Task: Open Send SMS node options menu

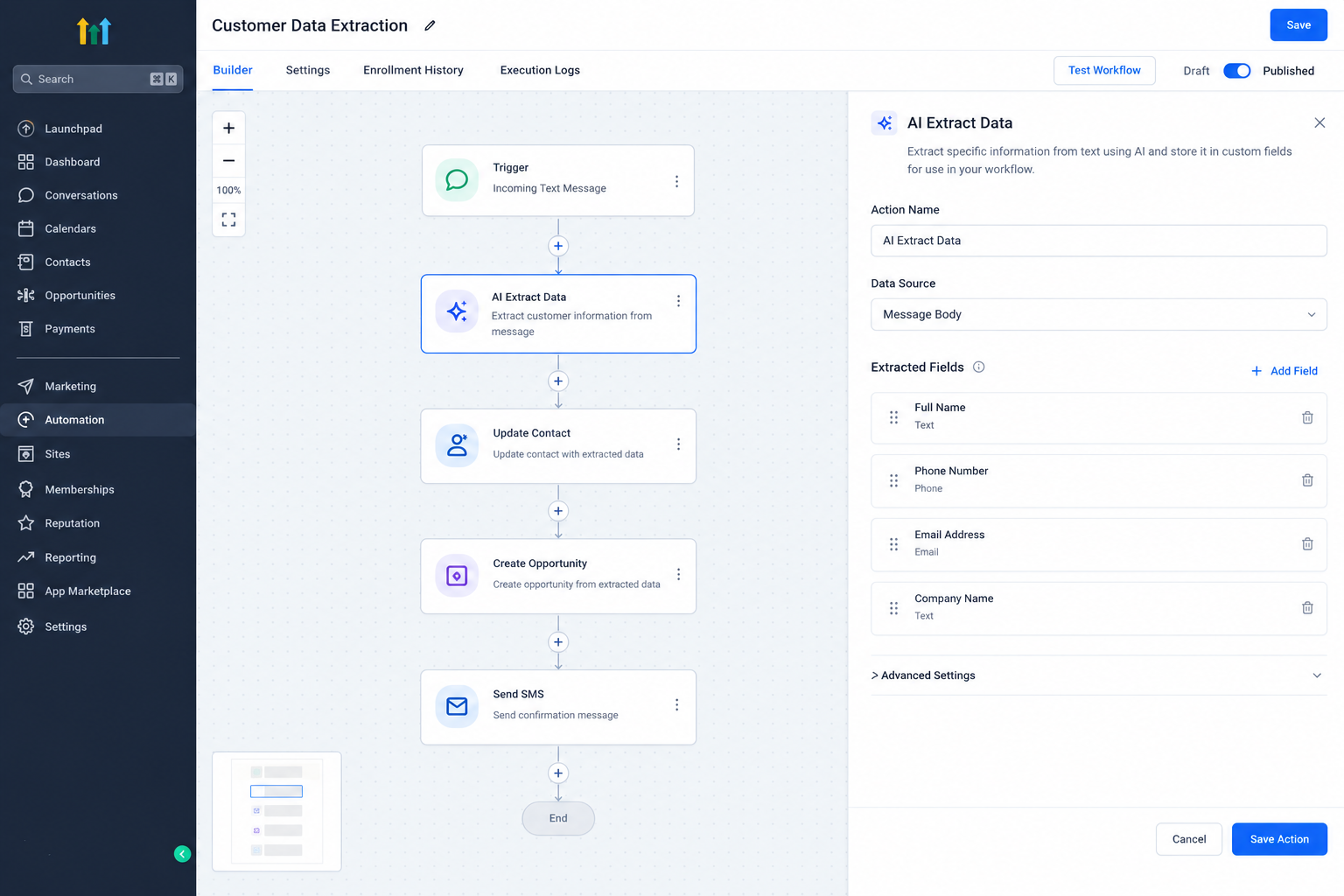Action: tap(676, 705)
